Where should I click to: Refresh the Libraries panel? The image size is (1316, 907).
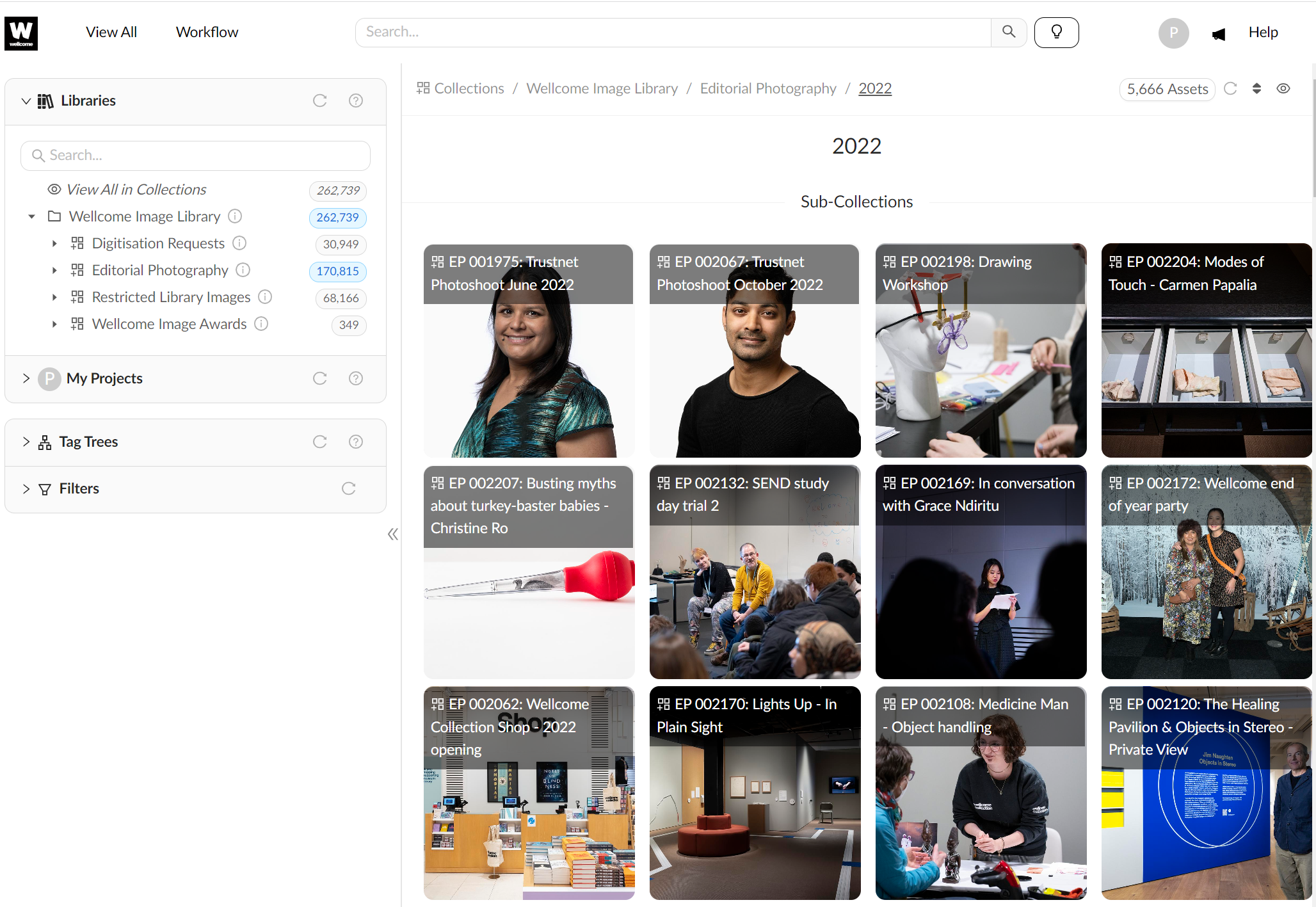(x=319, y=100)
